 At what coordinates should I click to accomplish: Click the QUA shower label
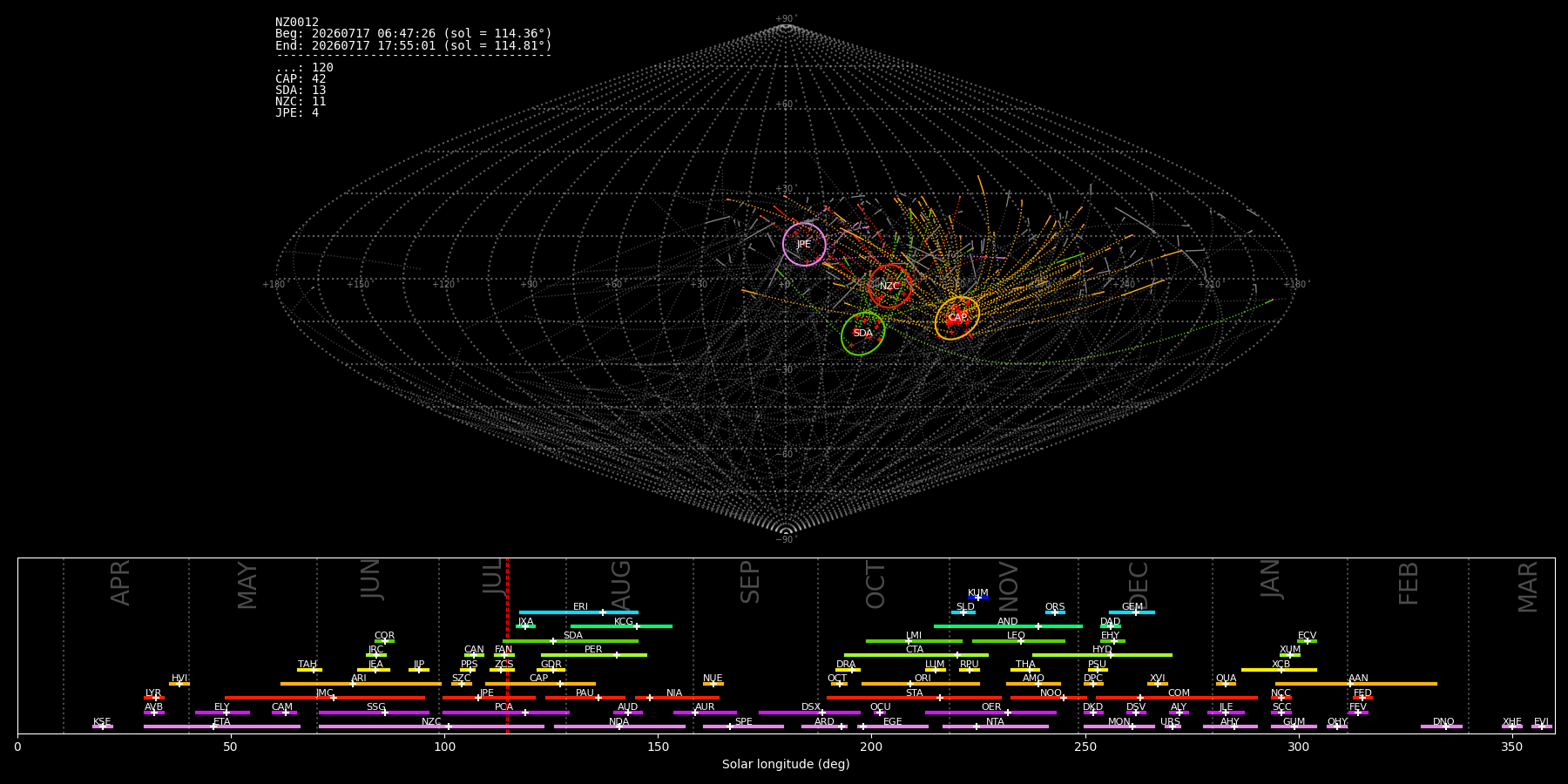click(1226, 679)
